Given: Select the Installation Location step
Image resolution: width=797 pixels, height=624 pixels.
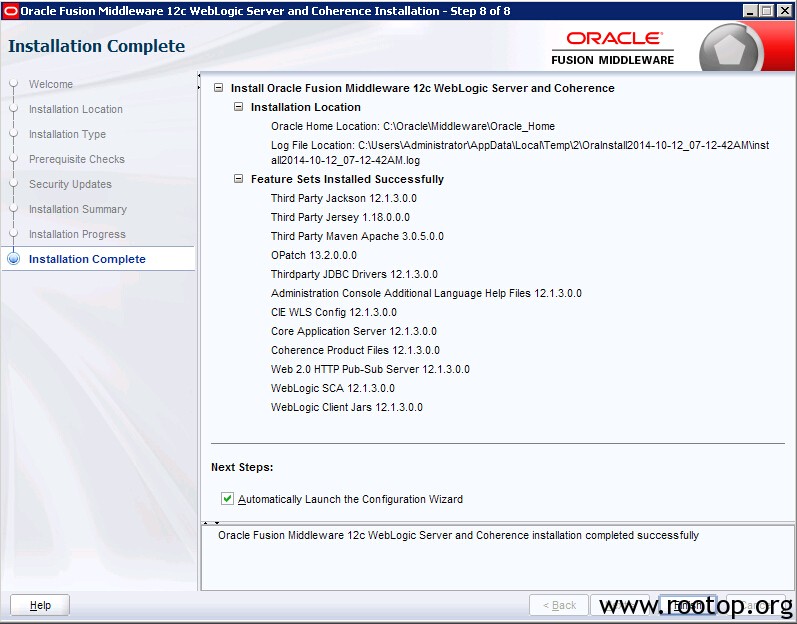Looking at the screenshot, I should [76, 109].
